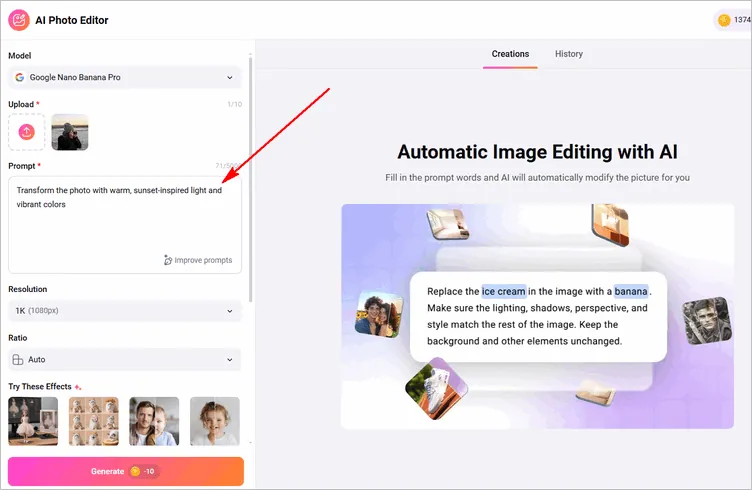752x490 pixels.
Task: Click the AI Photo Editor logo icon
Action: click(19, 20)
